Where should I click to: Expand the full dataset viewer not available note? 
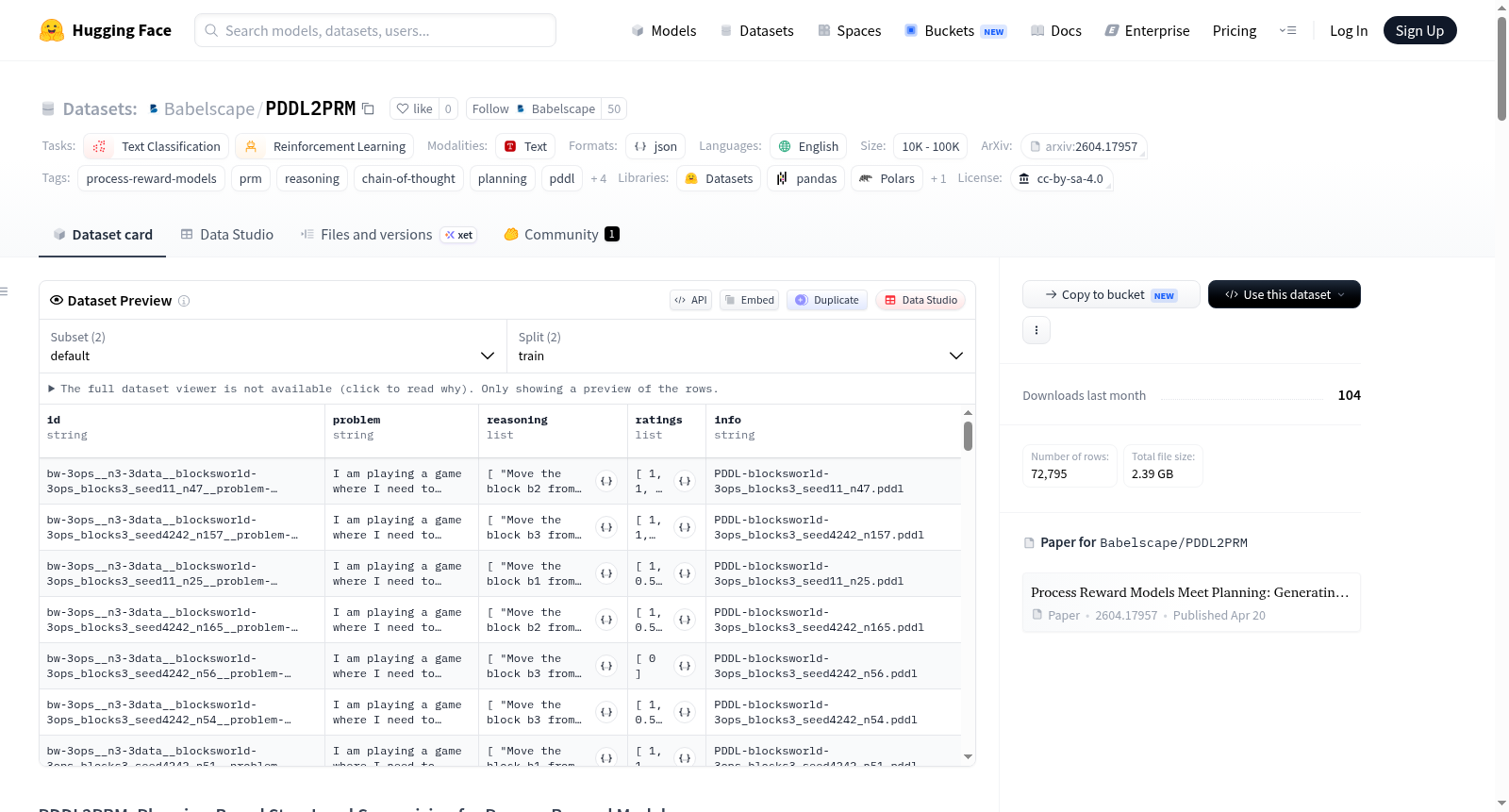click(383, 389)
